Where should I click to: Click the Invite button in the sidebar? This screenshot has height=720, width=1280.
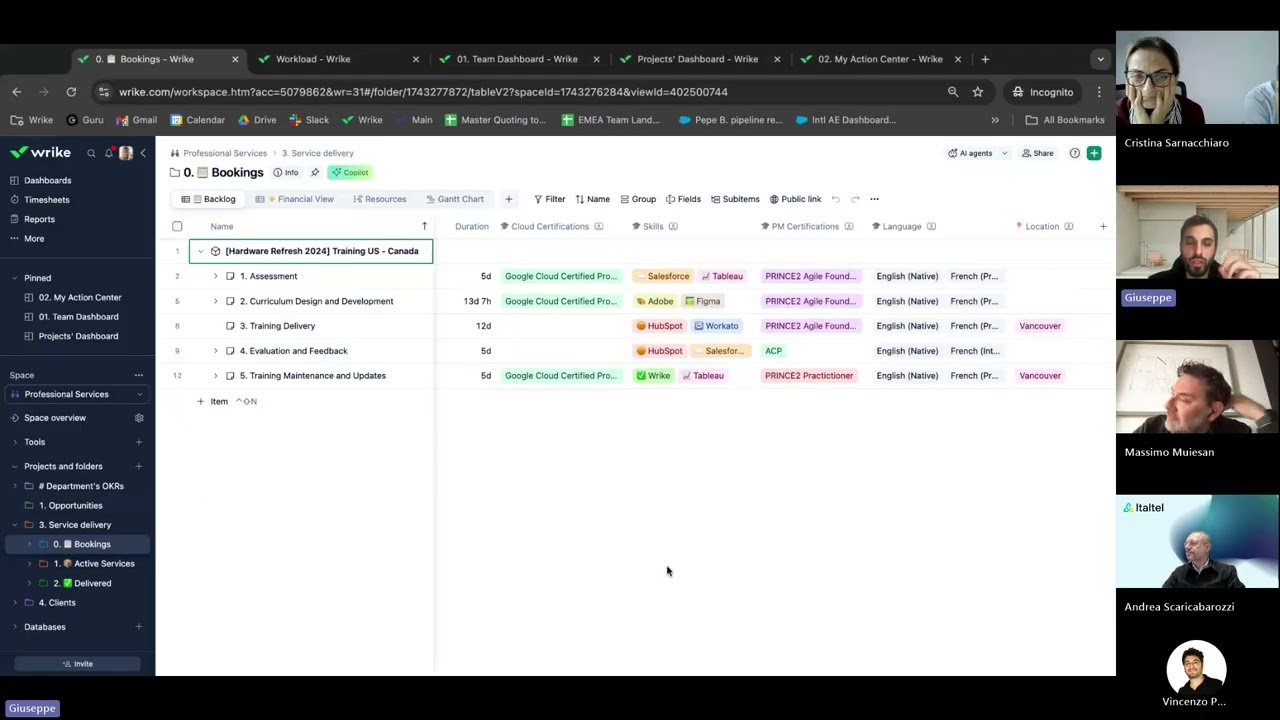coord(77,664)
